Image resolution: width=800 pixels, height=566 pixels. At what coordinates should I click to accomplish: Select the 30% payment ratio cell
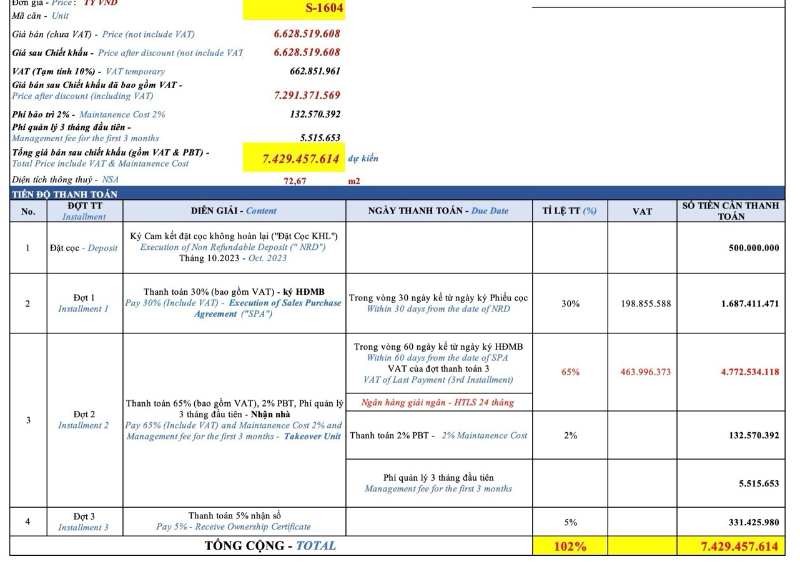[570, 304]
